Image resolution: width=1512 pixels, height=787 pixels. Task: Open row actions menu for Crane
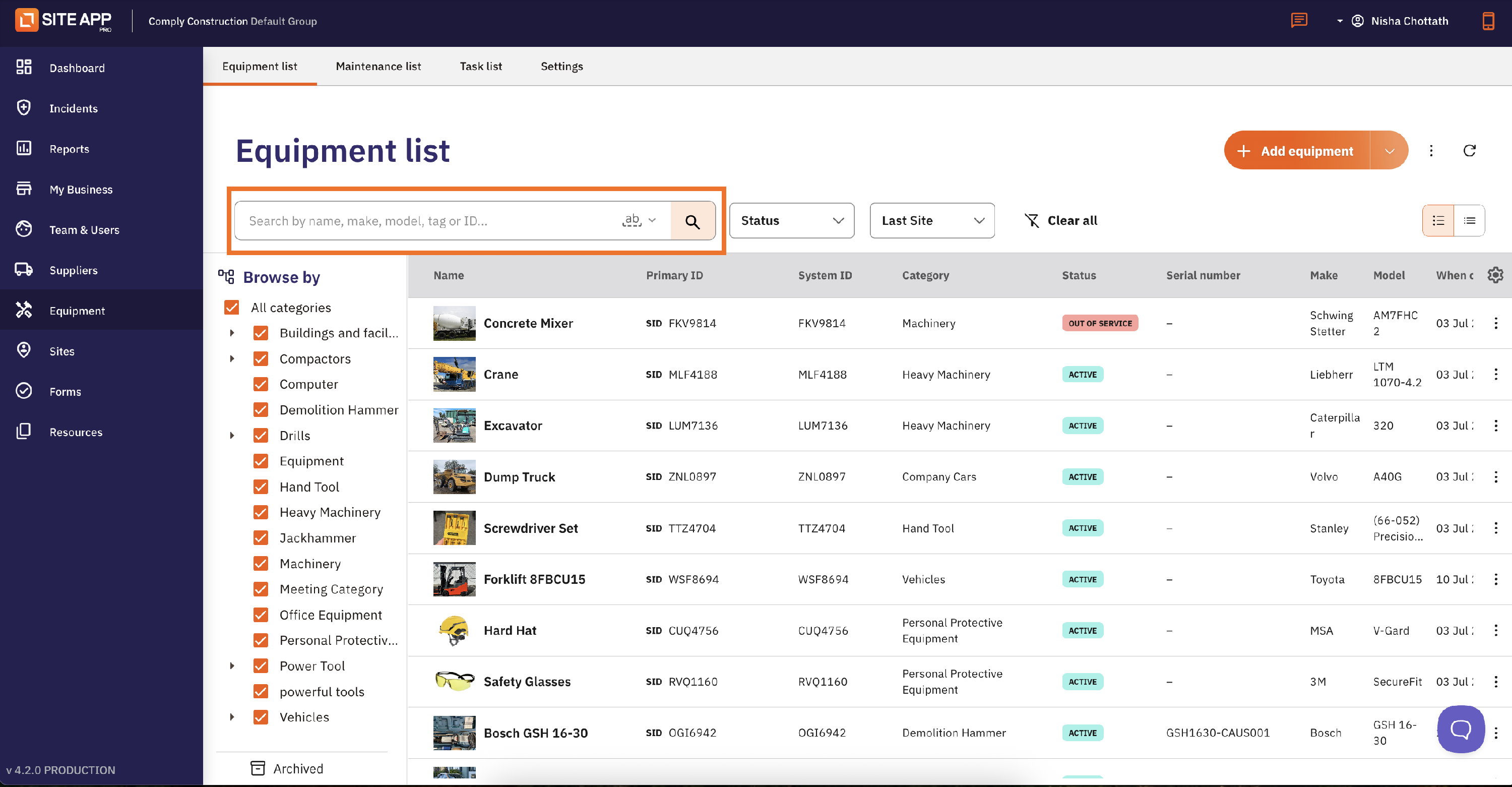pos(1495,374)
